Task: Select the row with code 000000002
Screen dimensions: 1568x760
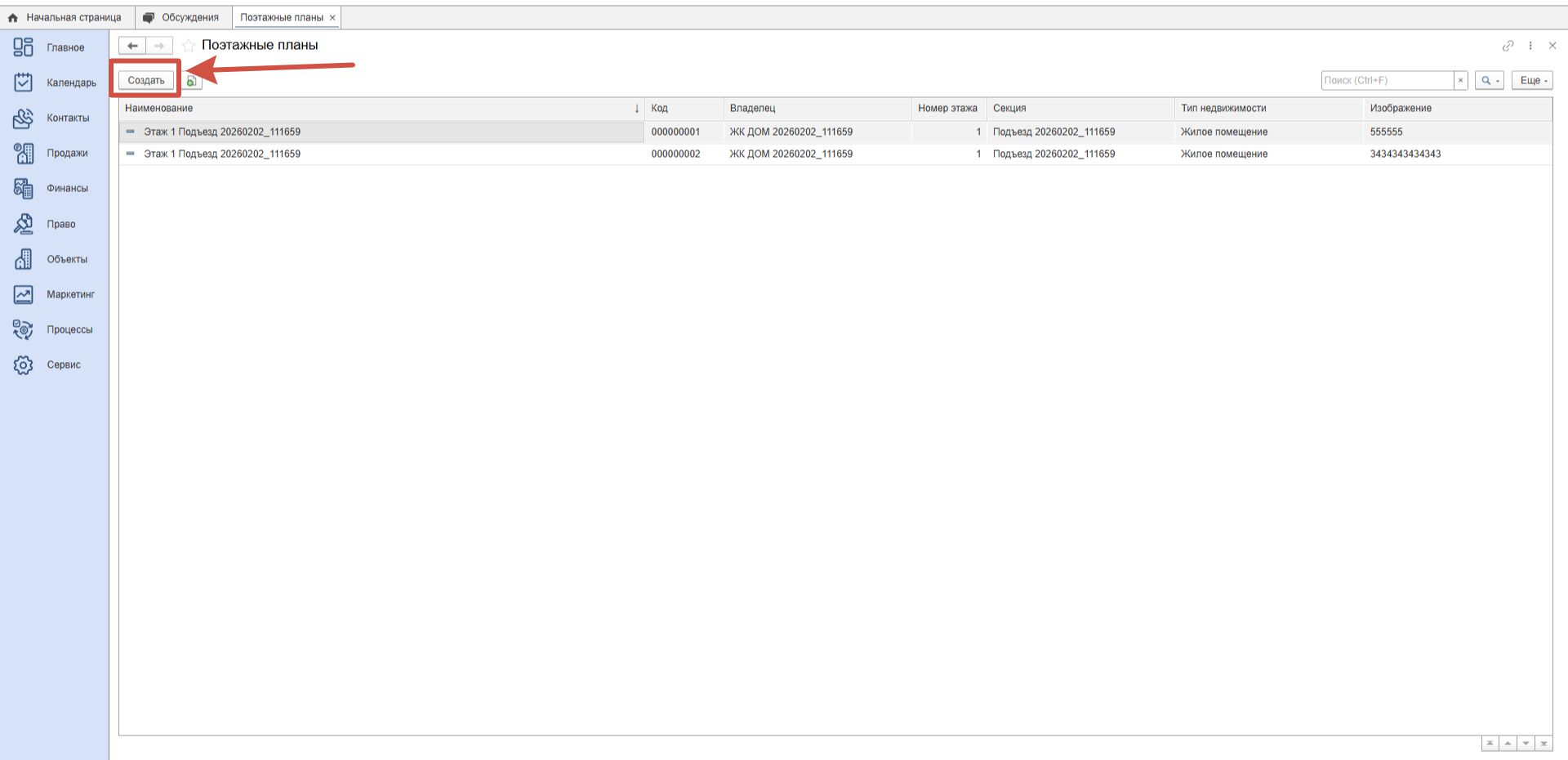Action: click(x=675, y=154)
